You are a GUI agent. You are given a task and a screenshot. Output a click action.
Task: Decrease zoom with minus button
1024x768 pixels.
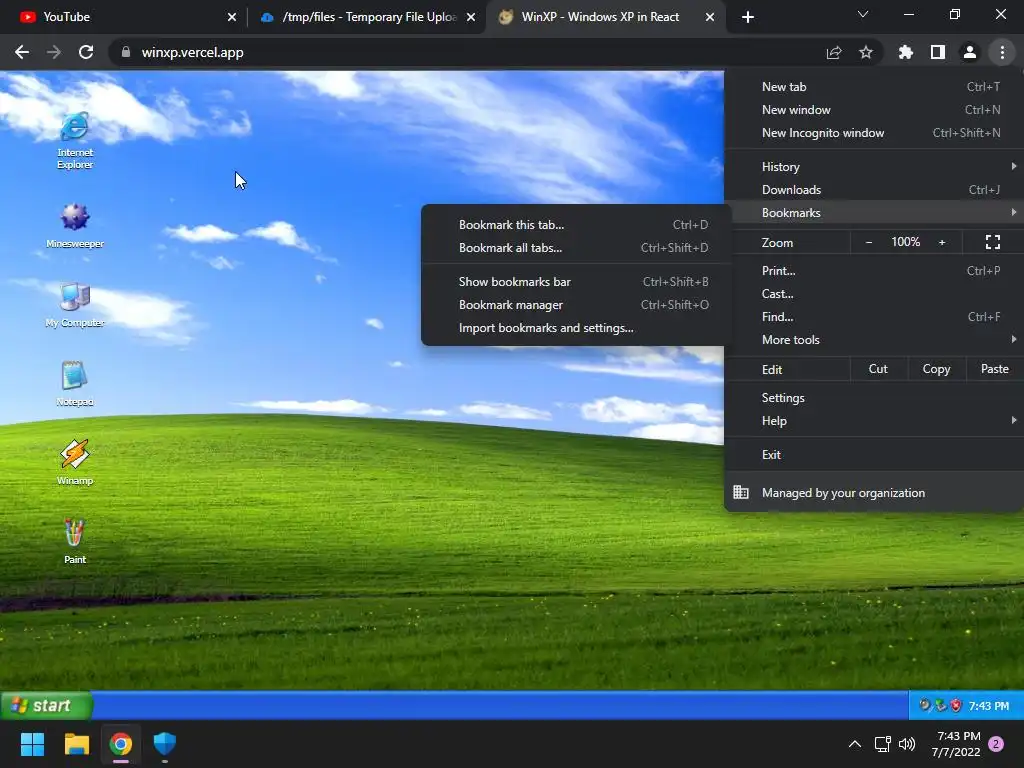tap(869, 242)
